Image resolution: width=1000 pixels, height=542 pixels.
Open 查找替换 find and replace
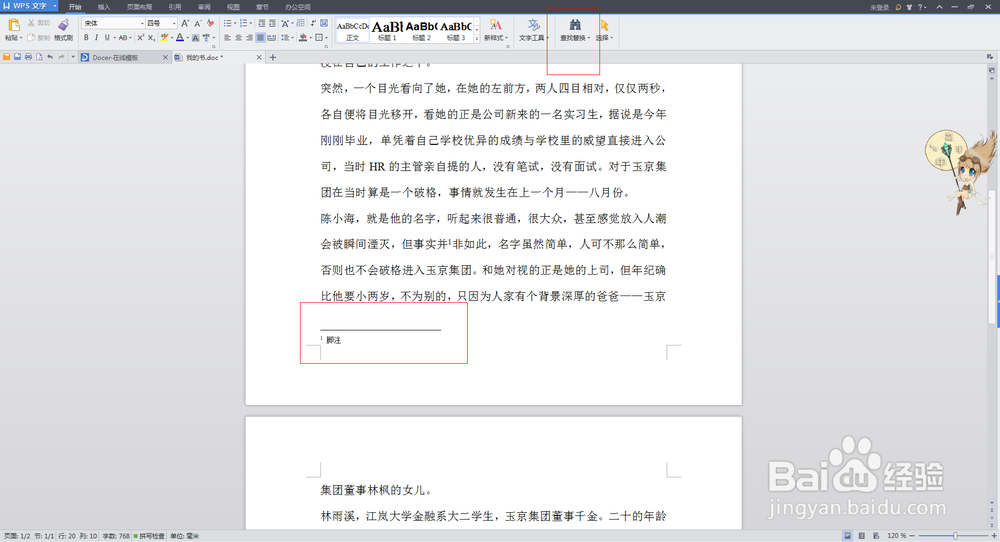click(x=575, y=29)
